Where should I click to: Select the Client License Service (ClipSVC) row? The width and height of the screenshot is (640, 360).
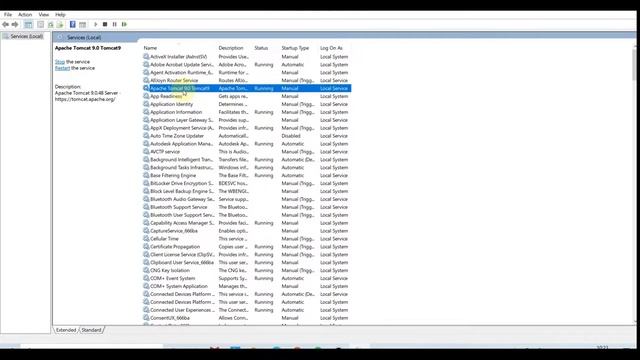(247, 255)
